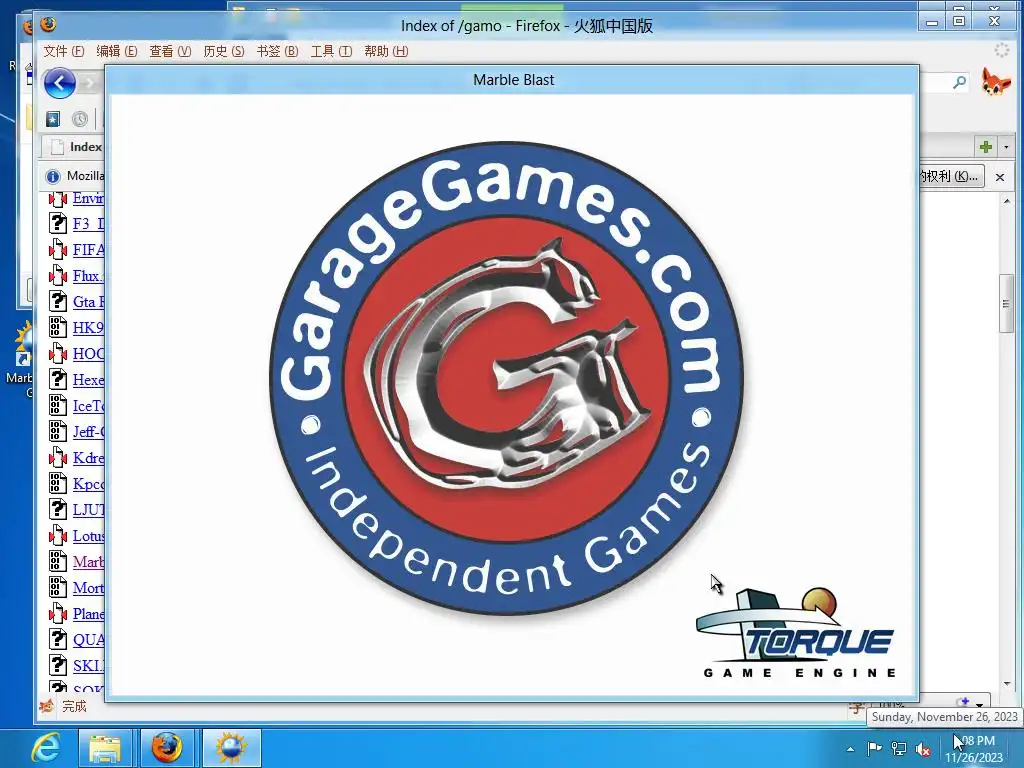This screenshot has height=768, width=1024.
Task: Show hidden tray icons arrow
Action: click(x=850, y=749)
